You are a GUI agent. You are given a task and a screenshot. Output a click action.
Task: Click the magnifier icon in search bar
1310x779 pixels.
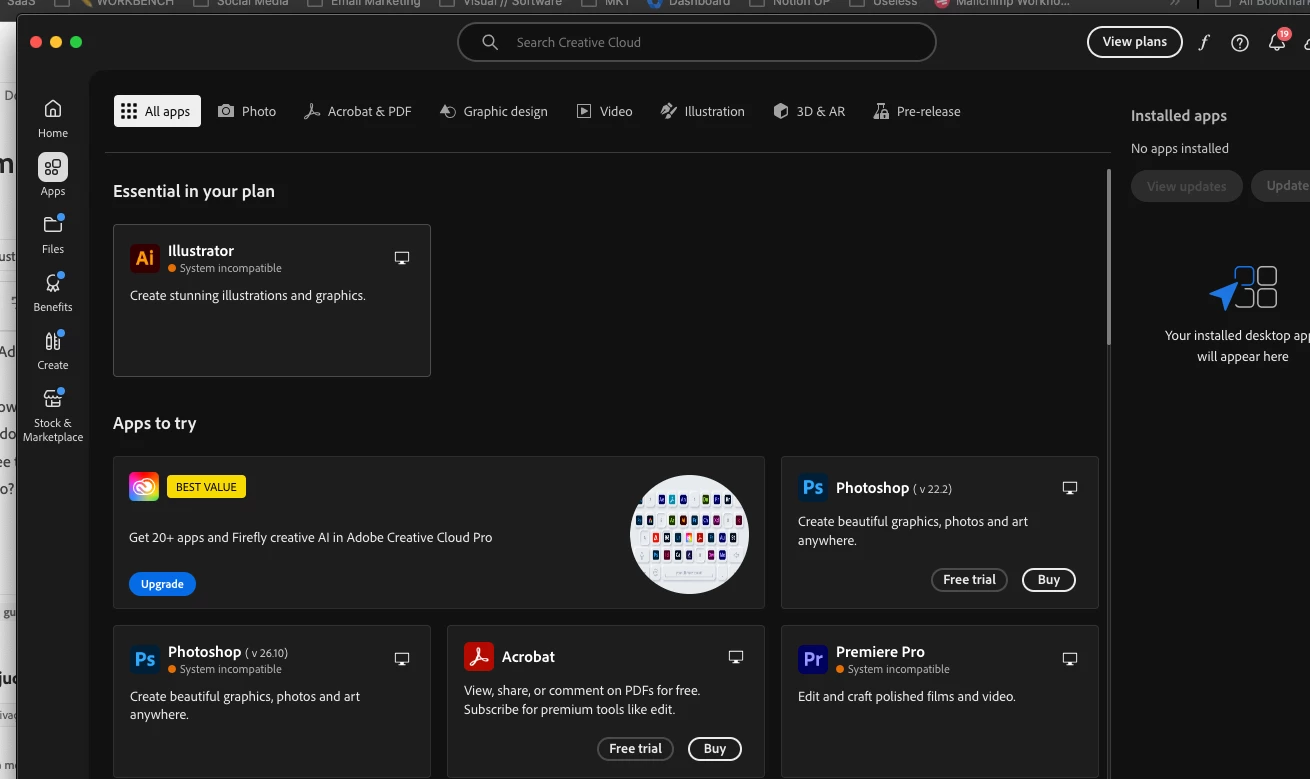click(x=490, y=42)
